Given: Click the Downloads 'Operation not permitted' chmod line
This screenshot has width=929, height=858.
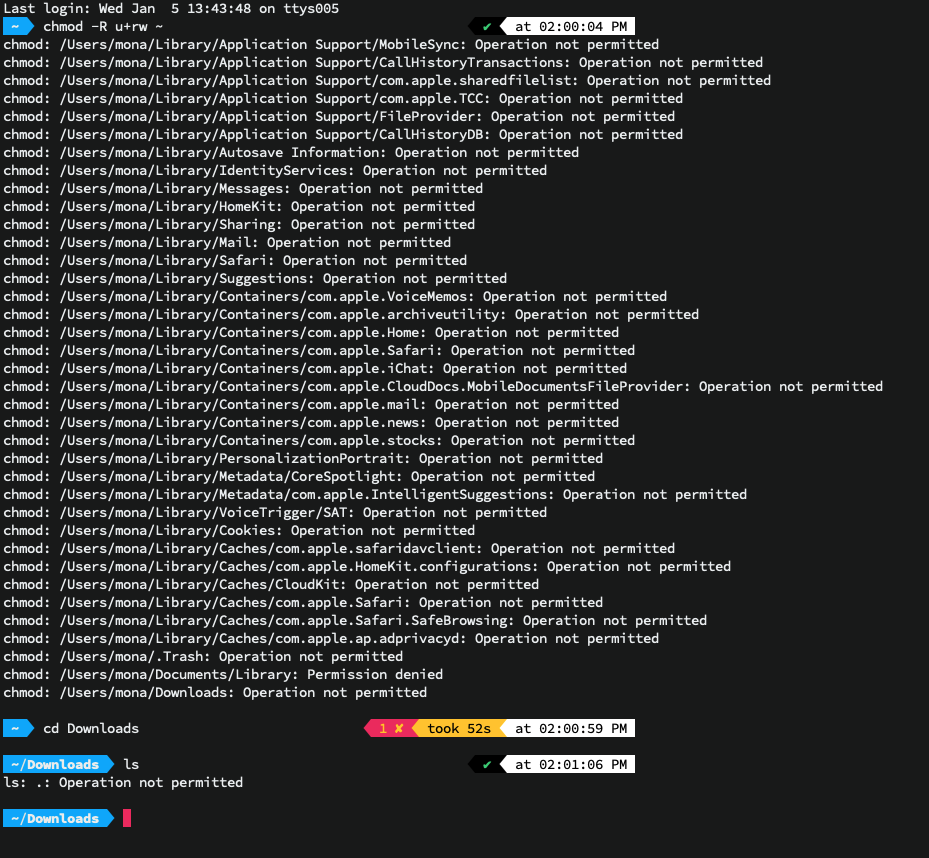Looking at the screenshot, I should [217, 692].
